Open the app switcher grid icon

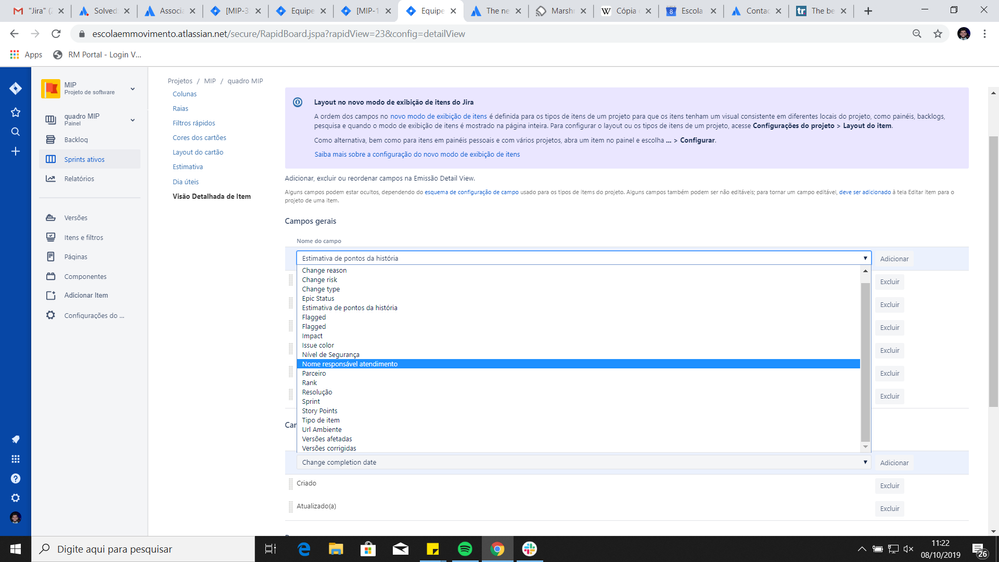coord(15,459)
